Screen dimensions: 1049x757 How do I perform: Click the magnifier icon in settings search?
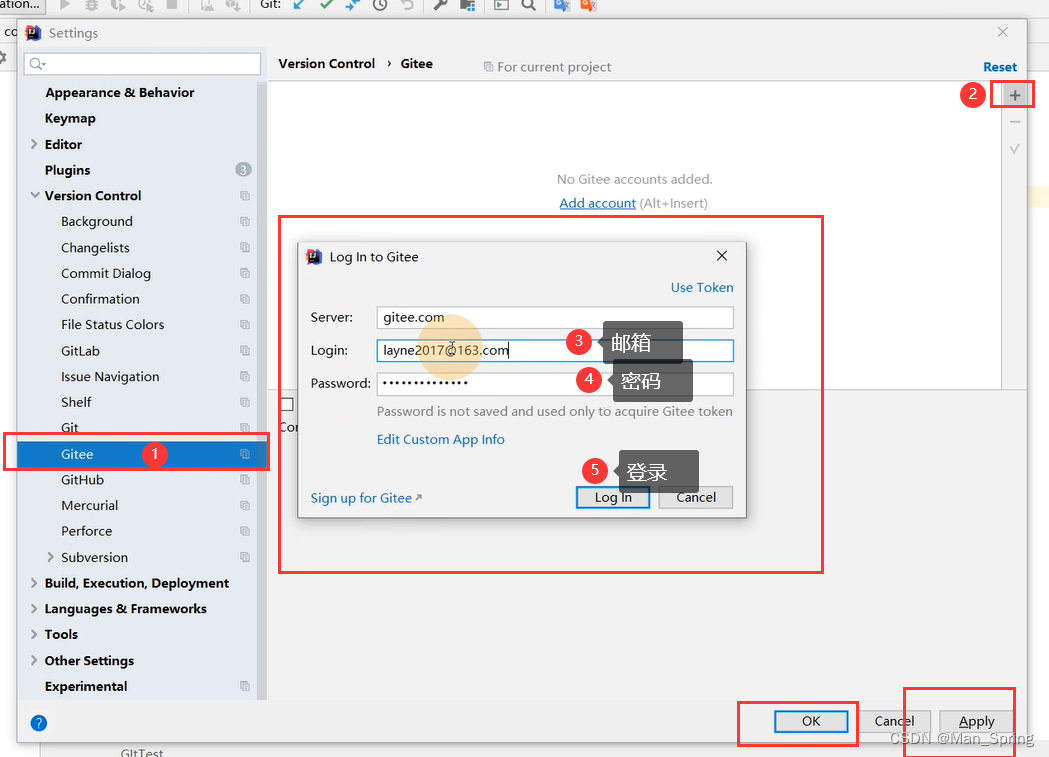point(37,64)
